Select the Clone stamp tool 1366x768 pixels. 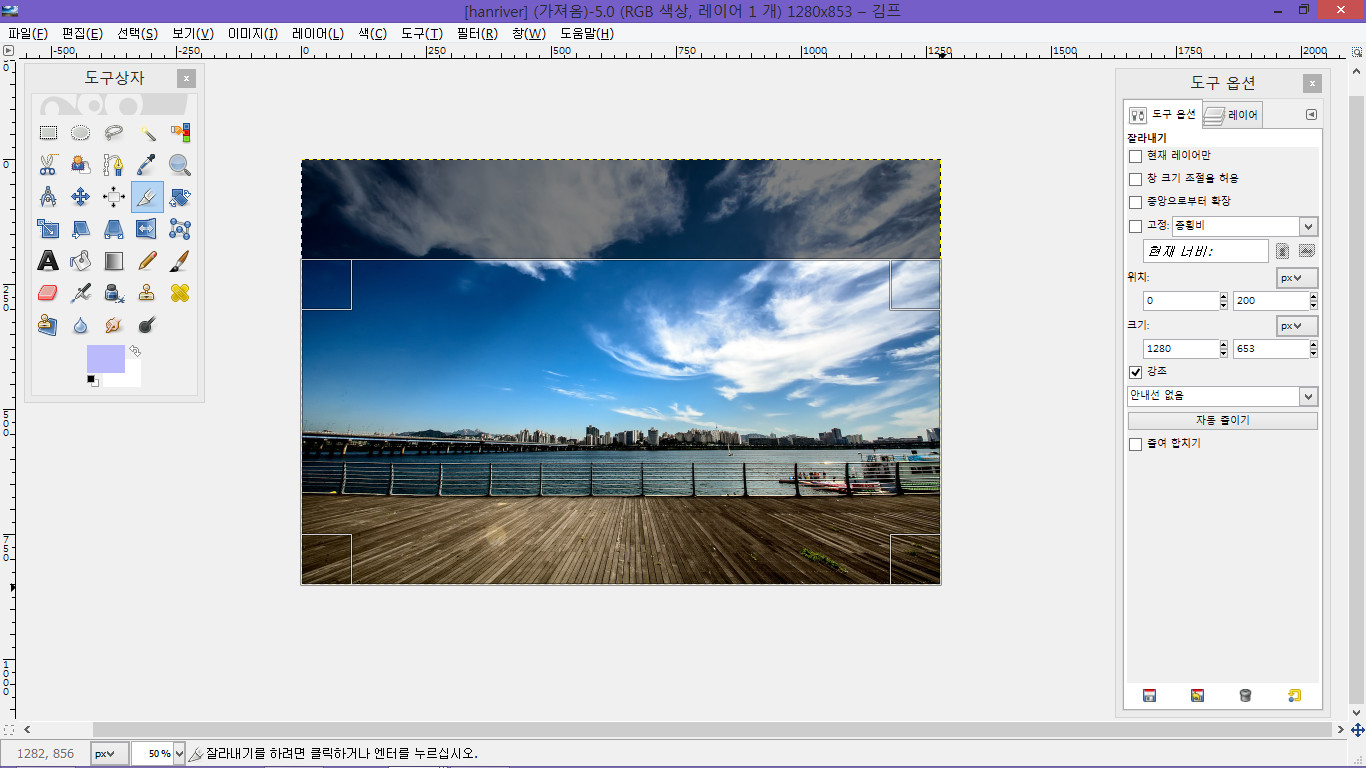147,293
